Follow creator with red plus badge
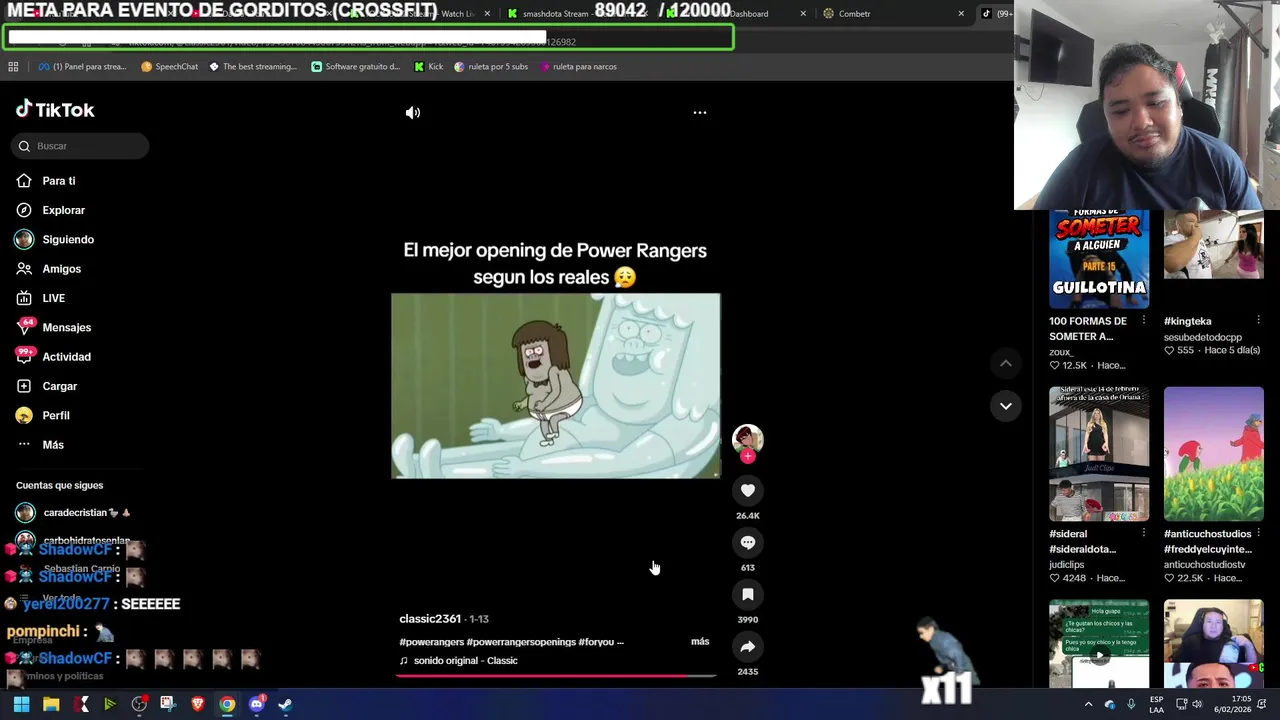The width and height of the screenshot is (1280, 720). 747,456
